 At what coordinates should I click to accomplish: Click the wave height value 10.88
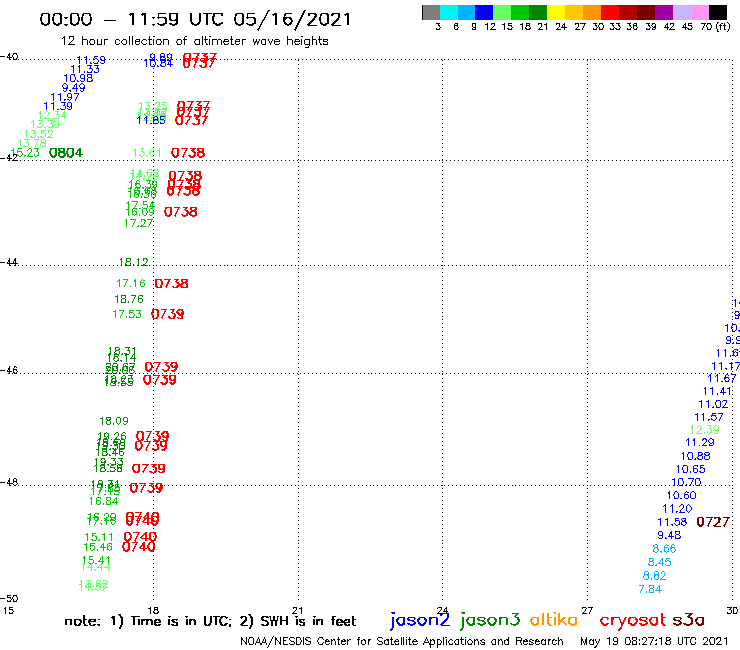pyautogui.click(x=696, y=456)
